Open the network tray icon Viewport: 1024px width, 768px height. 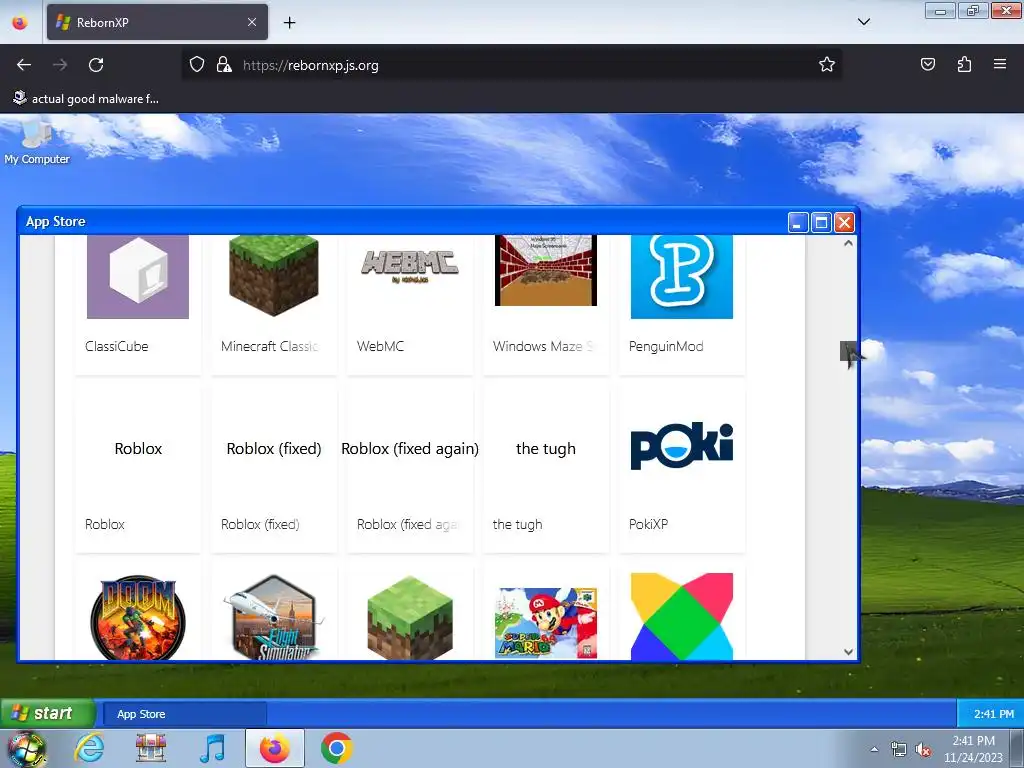pyautogui.click(x=899, y=749)
